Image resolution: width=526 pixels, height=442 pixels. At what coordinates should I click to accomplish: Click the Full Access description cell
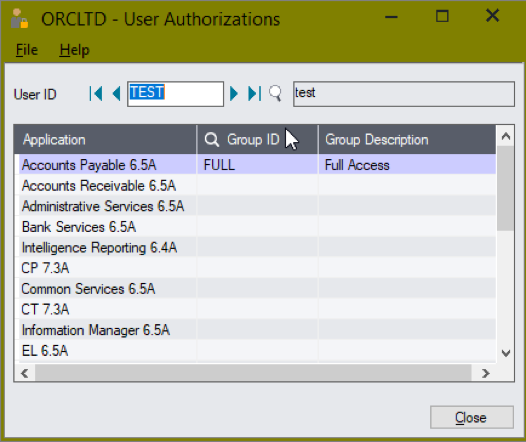pyautogui.click(x=407, y=165)
